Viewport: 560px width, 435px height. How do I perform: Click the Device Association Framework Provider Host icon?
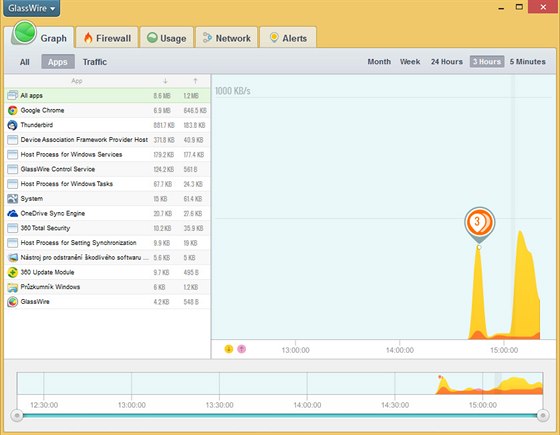pyautogui.click(x=12, y=140)
